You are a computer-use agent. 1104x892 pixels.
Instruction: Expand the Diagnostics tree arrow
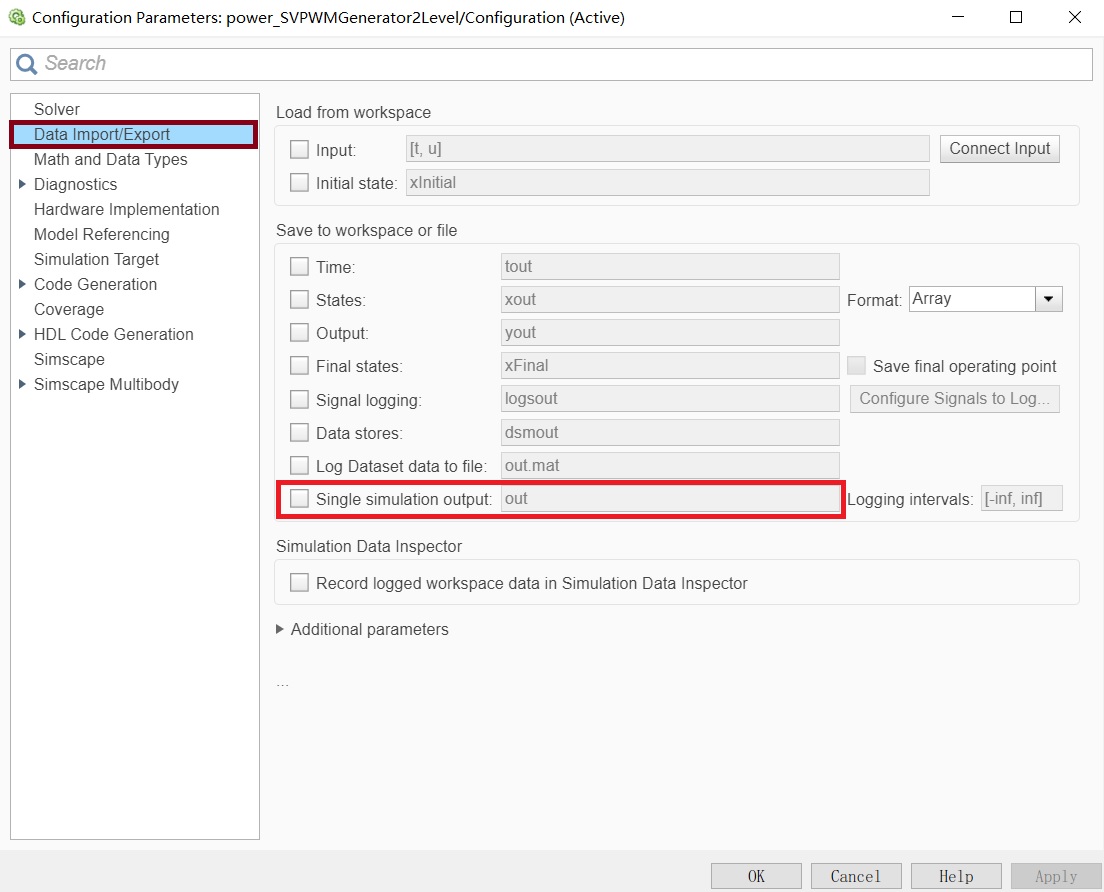(x=22, y=184)
